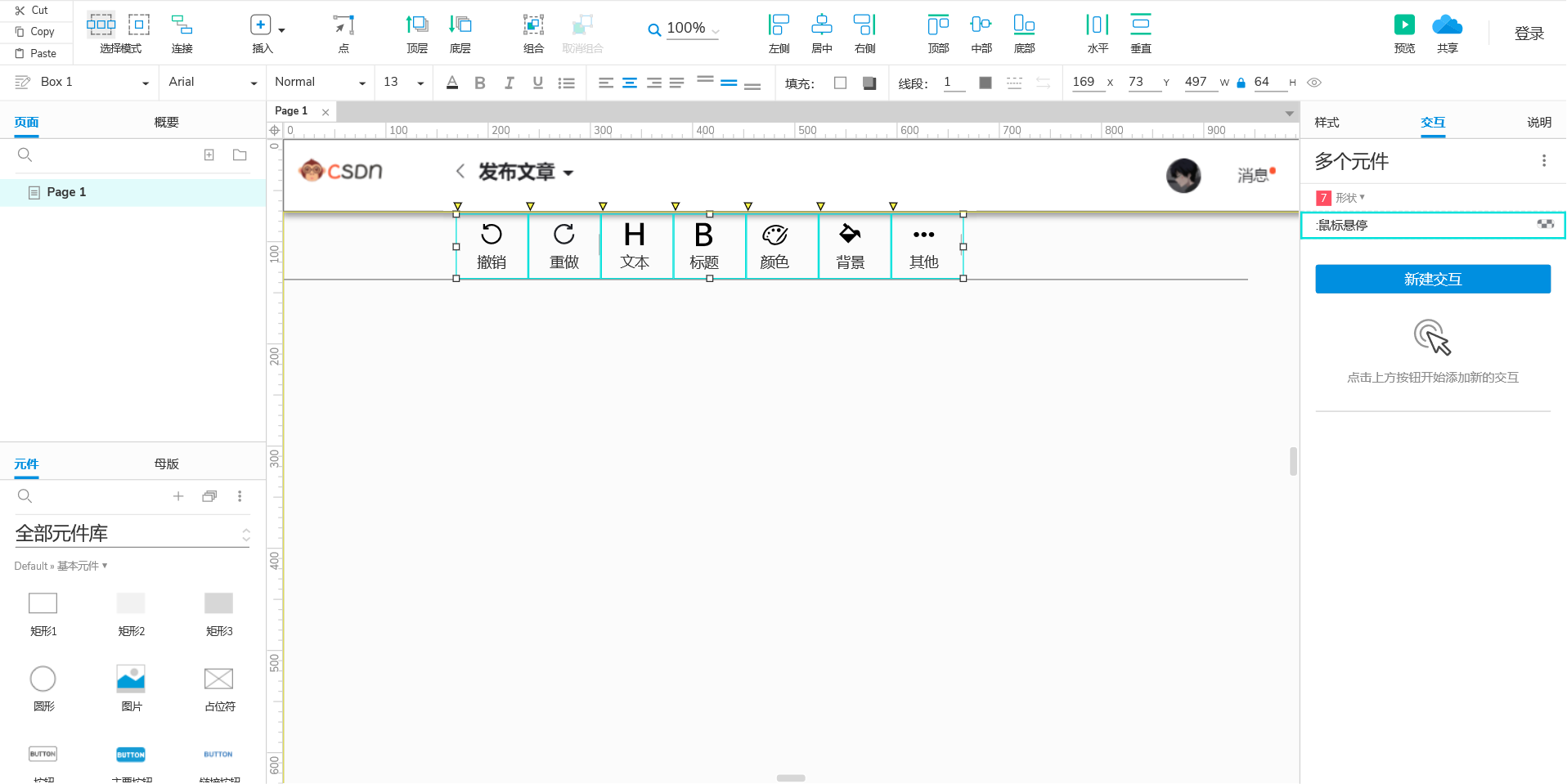Set vertical text alignment to middle
Image resolution: width=1567 pixels, height=784 pixels.
pos(729,83)
